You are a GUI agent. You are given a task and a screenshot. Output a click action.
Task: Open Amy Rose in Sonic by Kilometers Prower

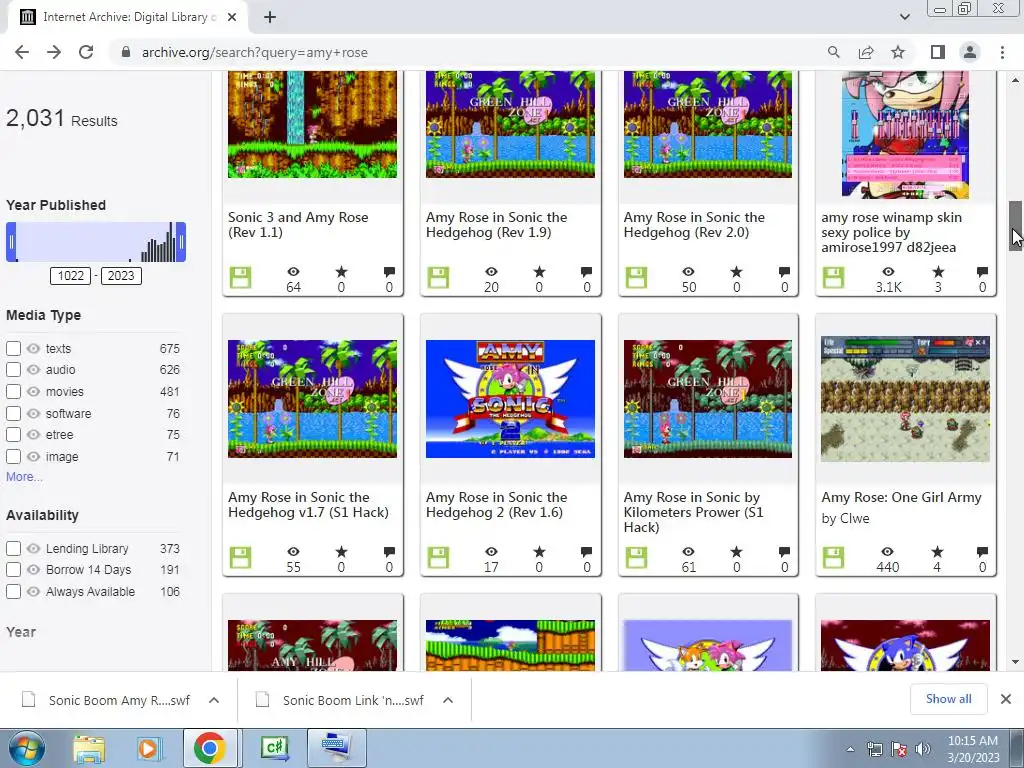click(694, 512)
